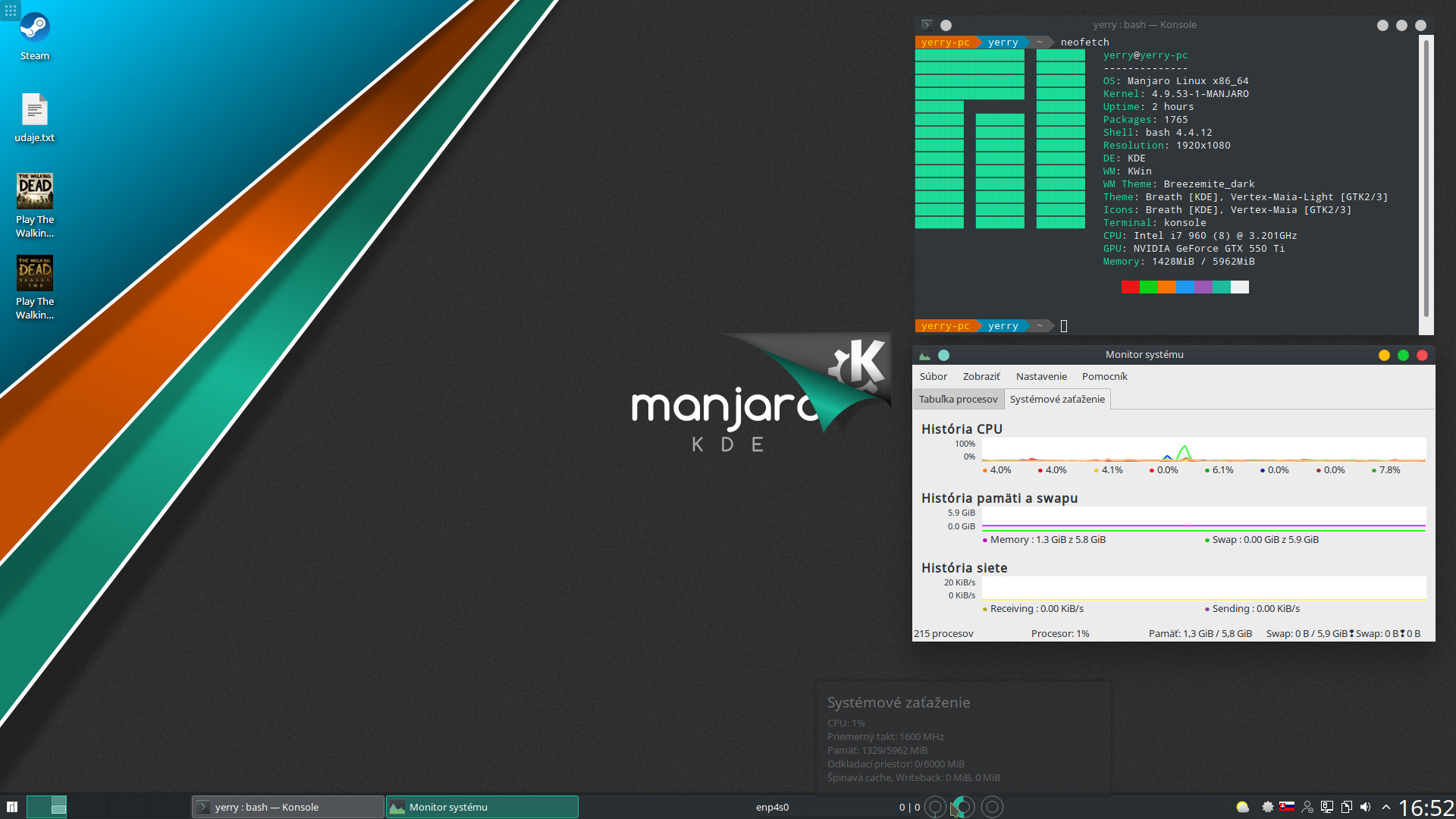
Task: Click the purple color block in neofetch
Action: click(1203, 287)
